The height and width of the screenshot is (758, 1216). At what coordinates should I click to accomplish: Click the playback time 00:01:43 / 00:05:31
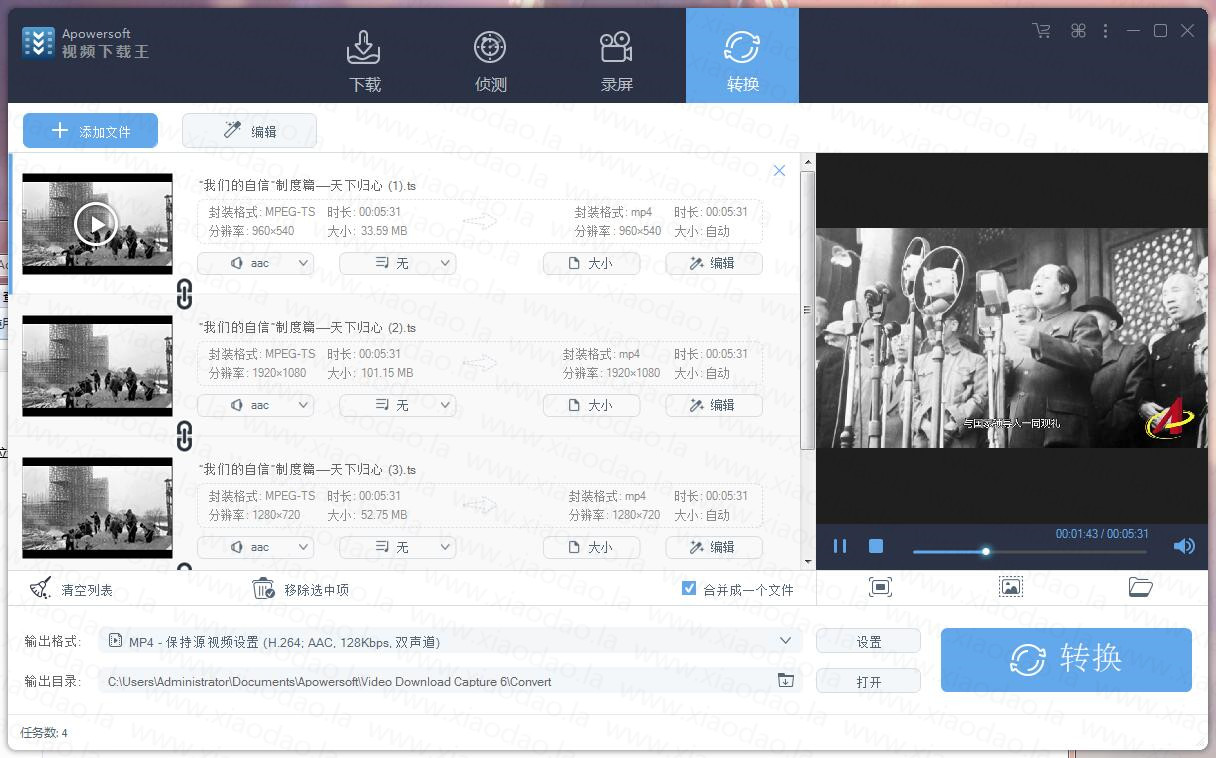[1102, 534]
